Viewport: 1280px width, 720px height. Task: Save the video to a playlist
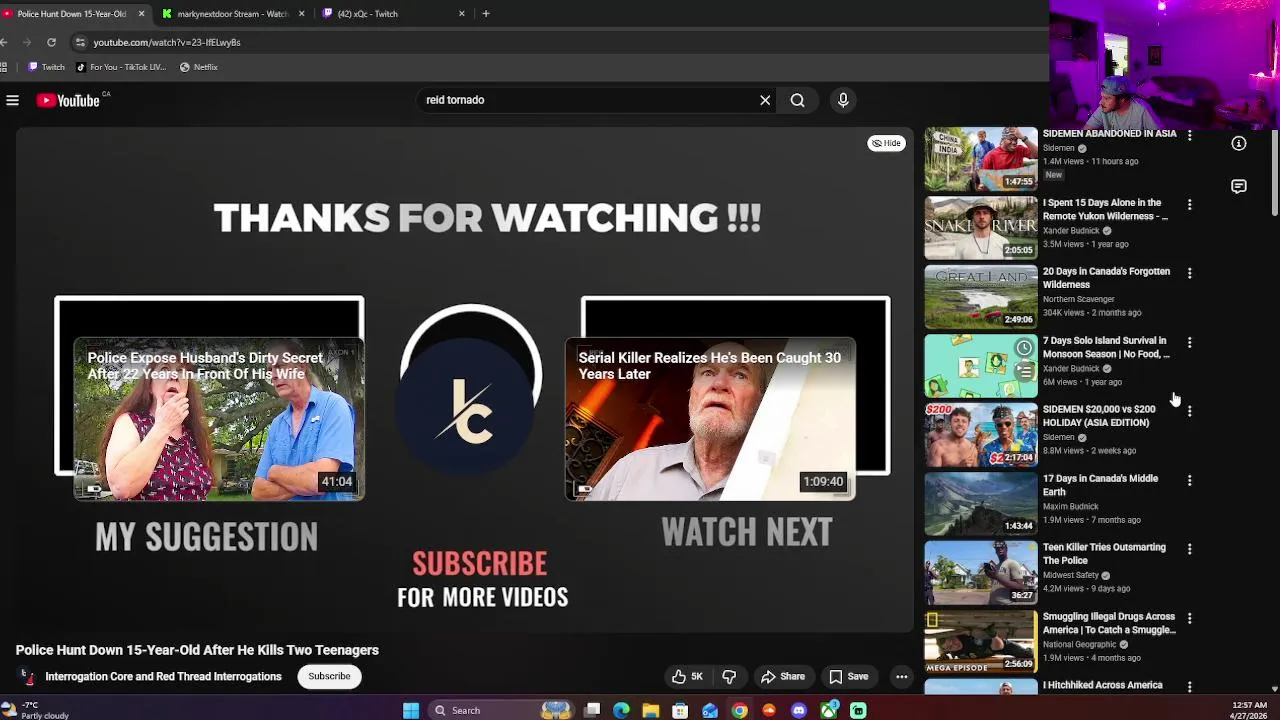click(849, 677)
